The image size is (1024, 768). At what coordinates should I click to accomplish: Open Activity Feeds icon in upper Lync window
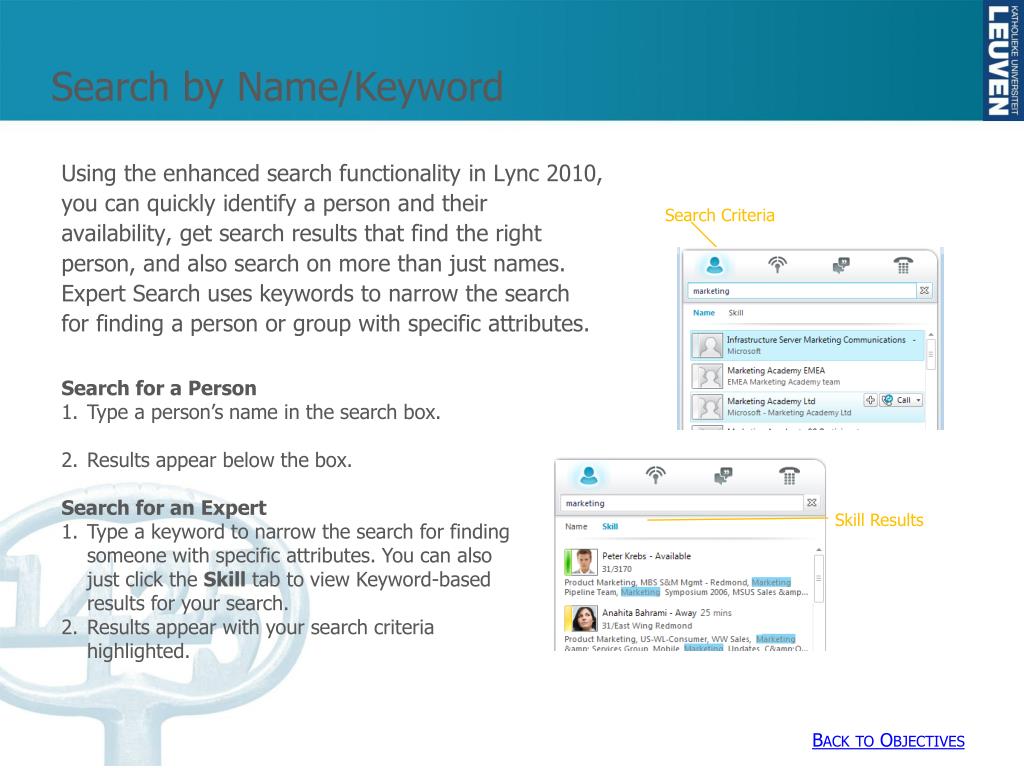pyautogui.click(x=777, y=265)
